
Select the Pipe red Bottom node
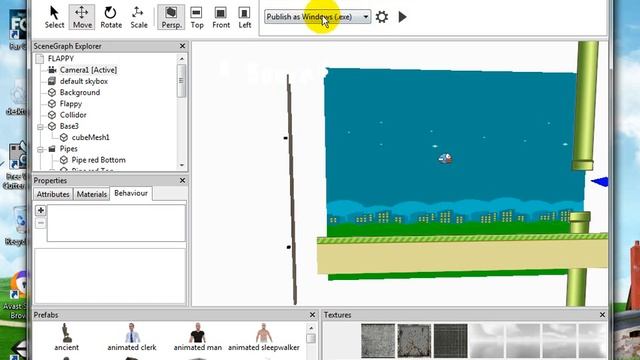tap(98, 160)
